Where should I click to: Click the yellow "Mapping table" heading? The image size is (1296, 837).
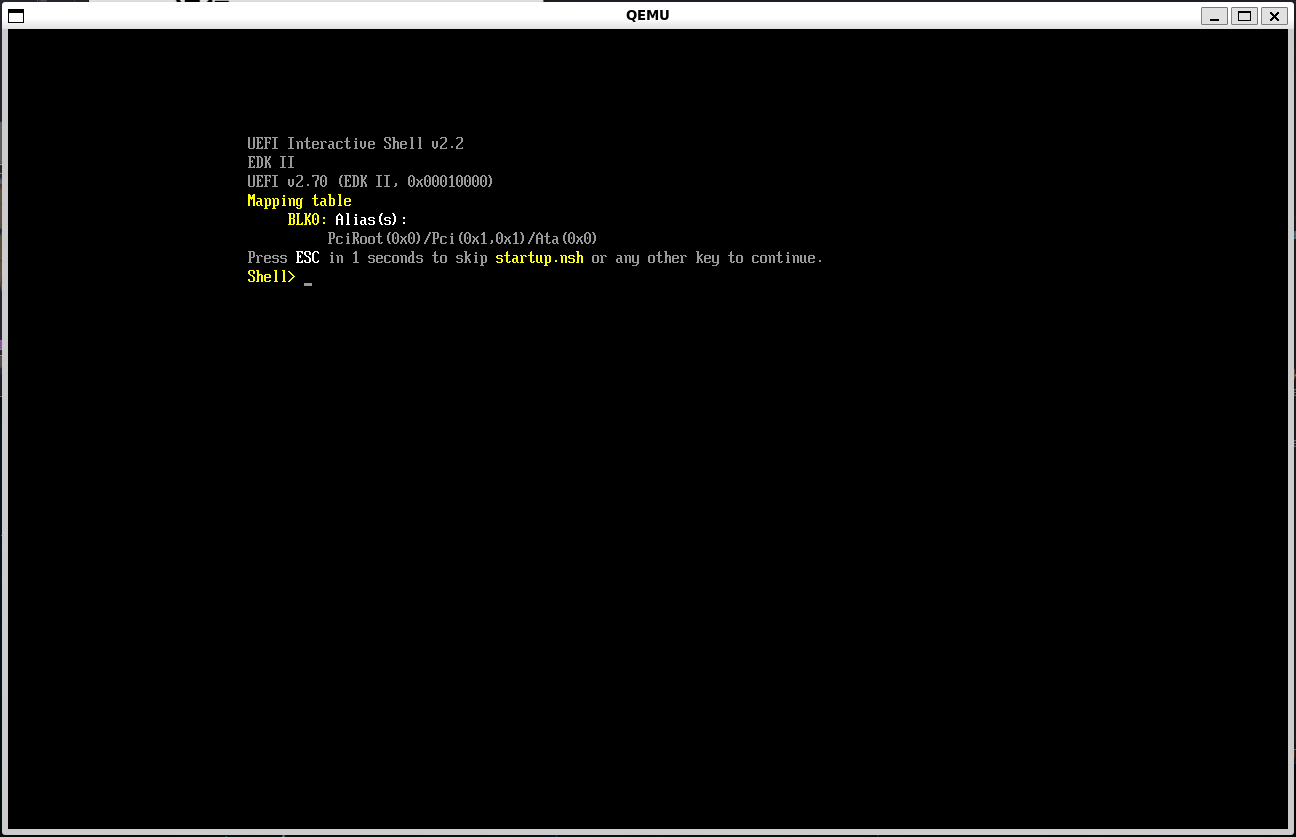tap(299, 201)
